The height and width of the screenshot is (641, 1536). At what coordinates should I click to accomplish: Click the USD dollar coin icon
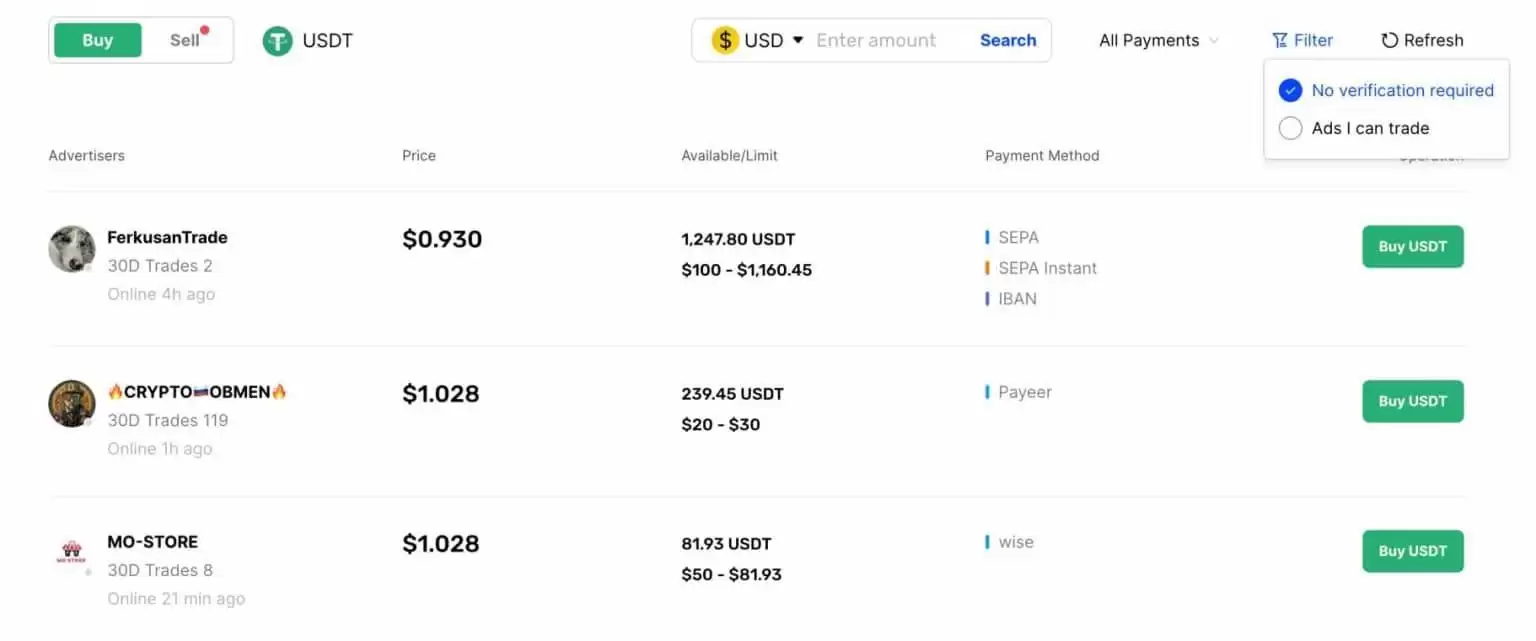(x=725, y=40)
